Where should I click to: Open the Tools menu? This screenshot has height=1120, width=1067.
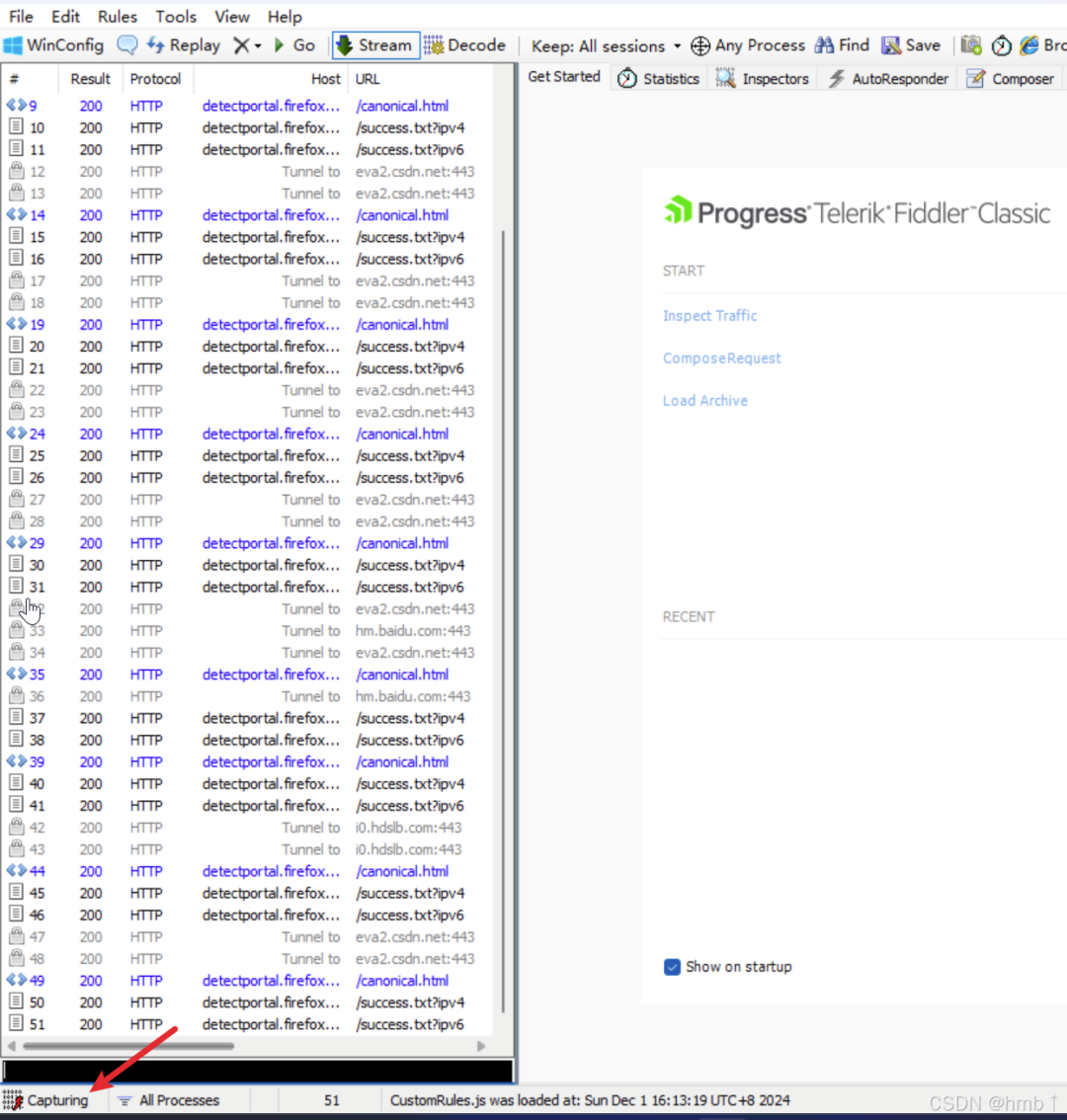pyautogui.click(x=176, y=17)
